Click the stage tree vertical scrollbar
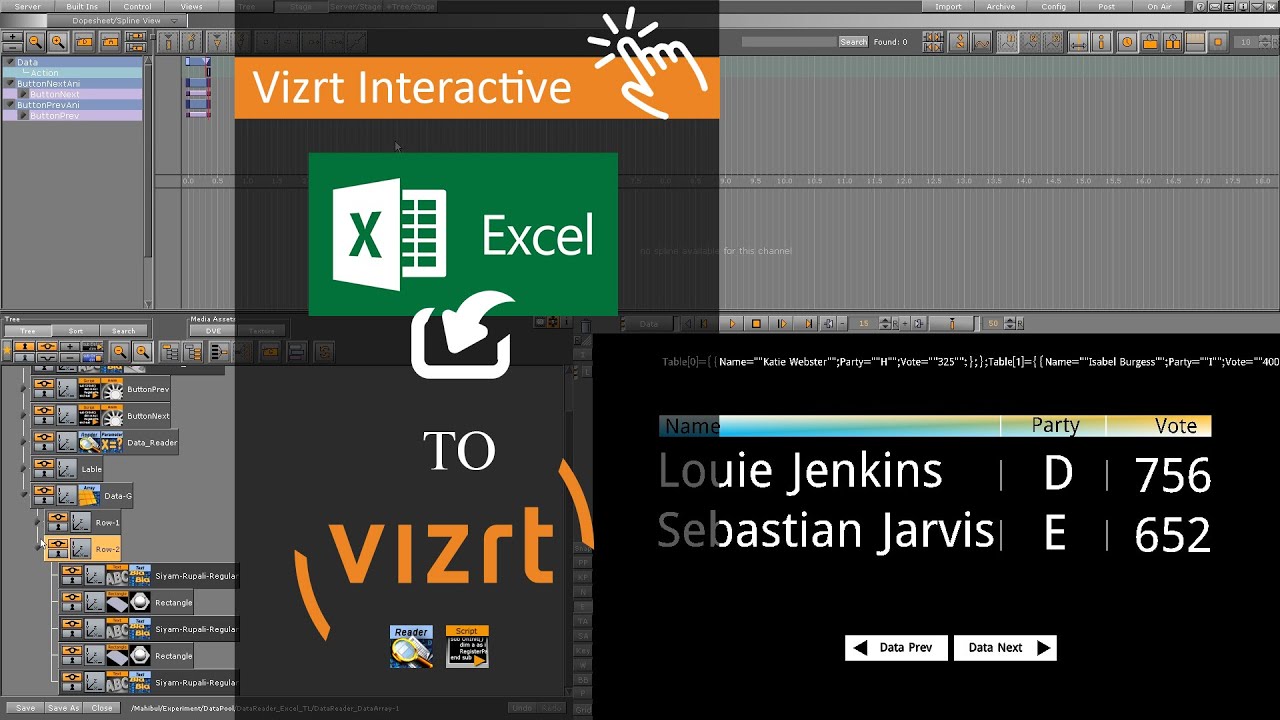 148,180
